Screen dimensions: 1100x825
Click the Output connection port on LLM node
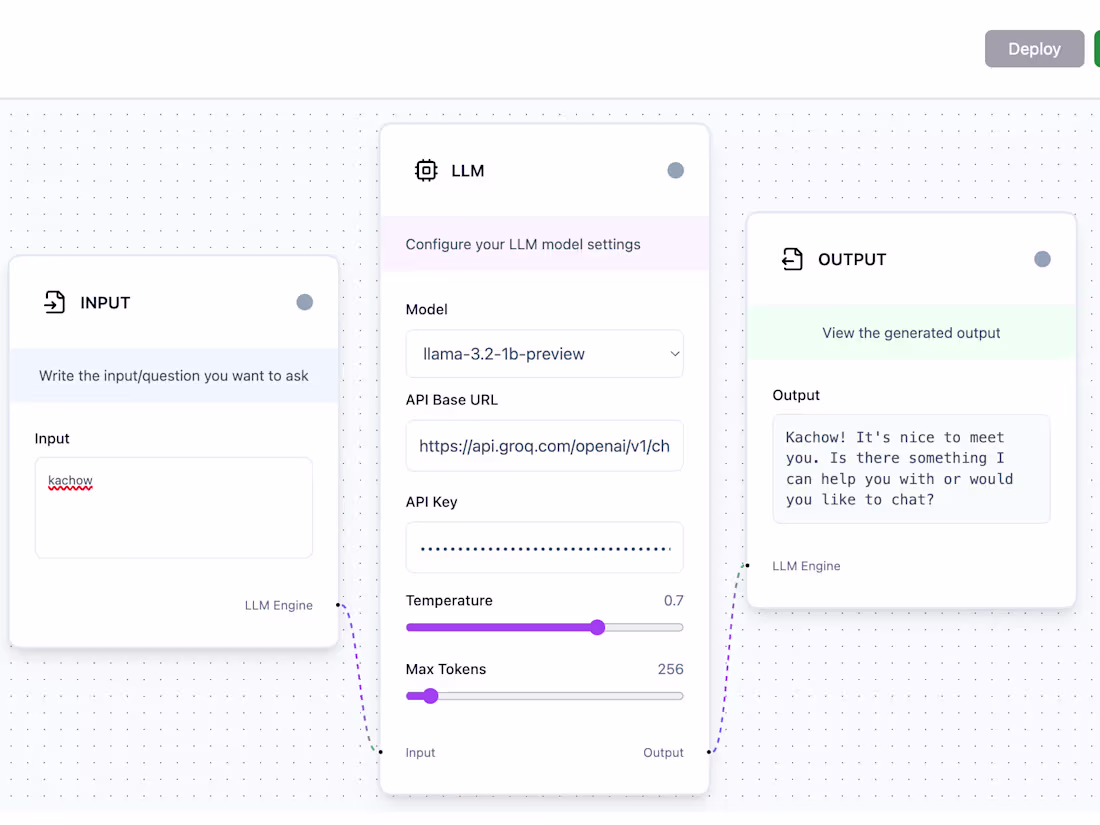710,752
